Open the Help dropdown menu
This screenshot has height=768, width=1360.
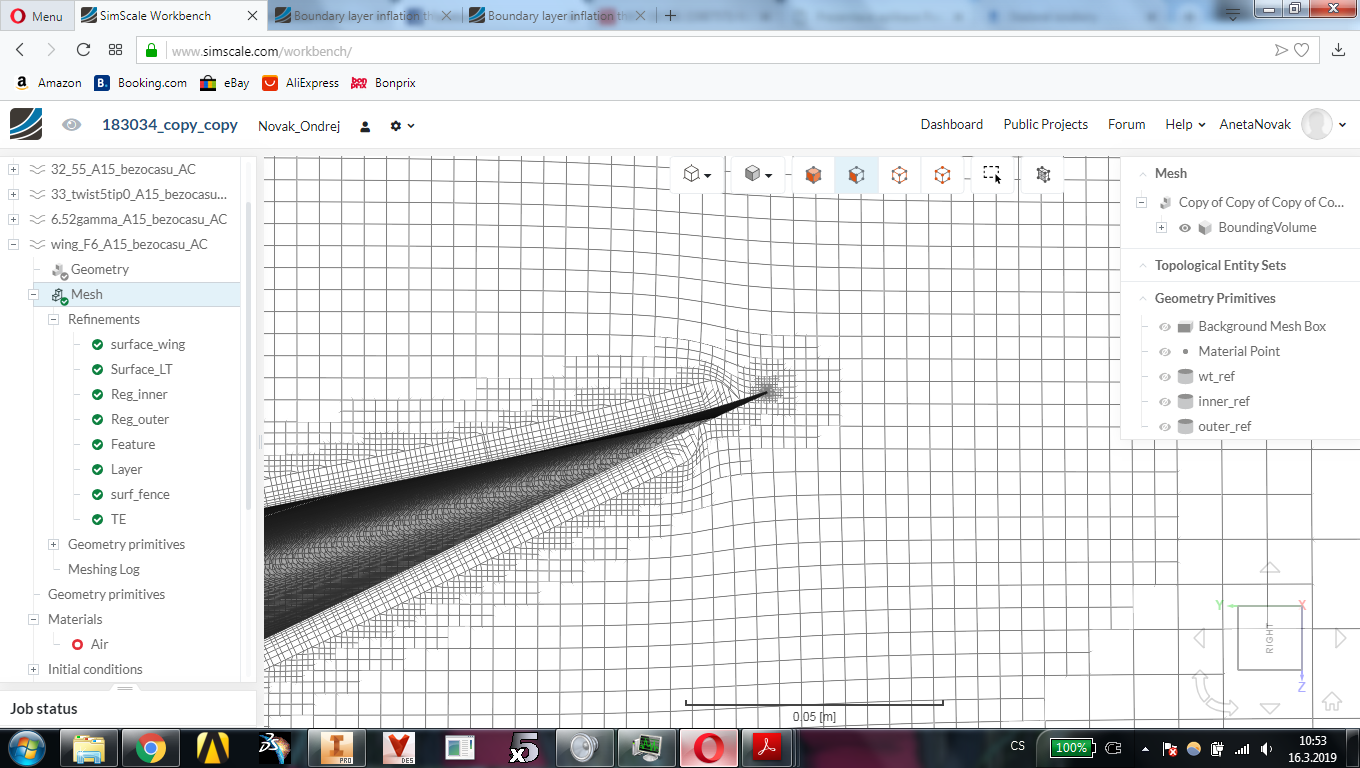click(x=1185, y=124)
